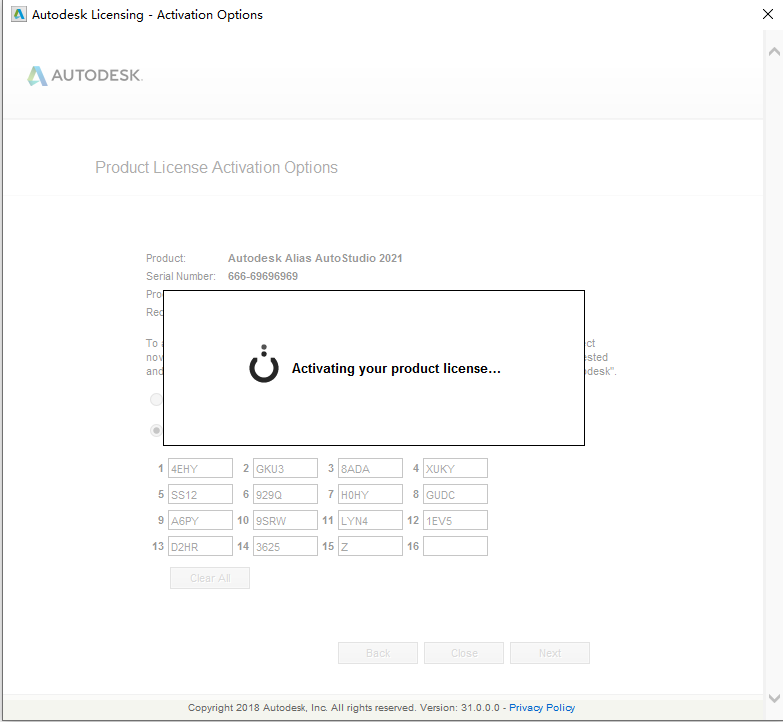
Task: Click activation code field 13 containing D2HR
Action: pyautogui.click(x=200, y=546)
